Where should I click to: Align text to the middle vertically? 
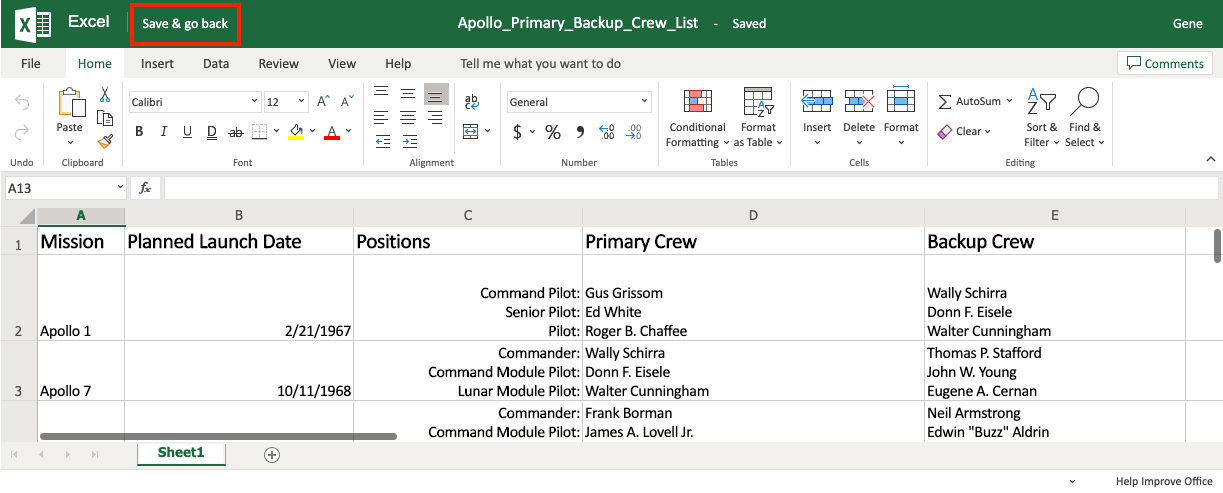[408, 93]
